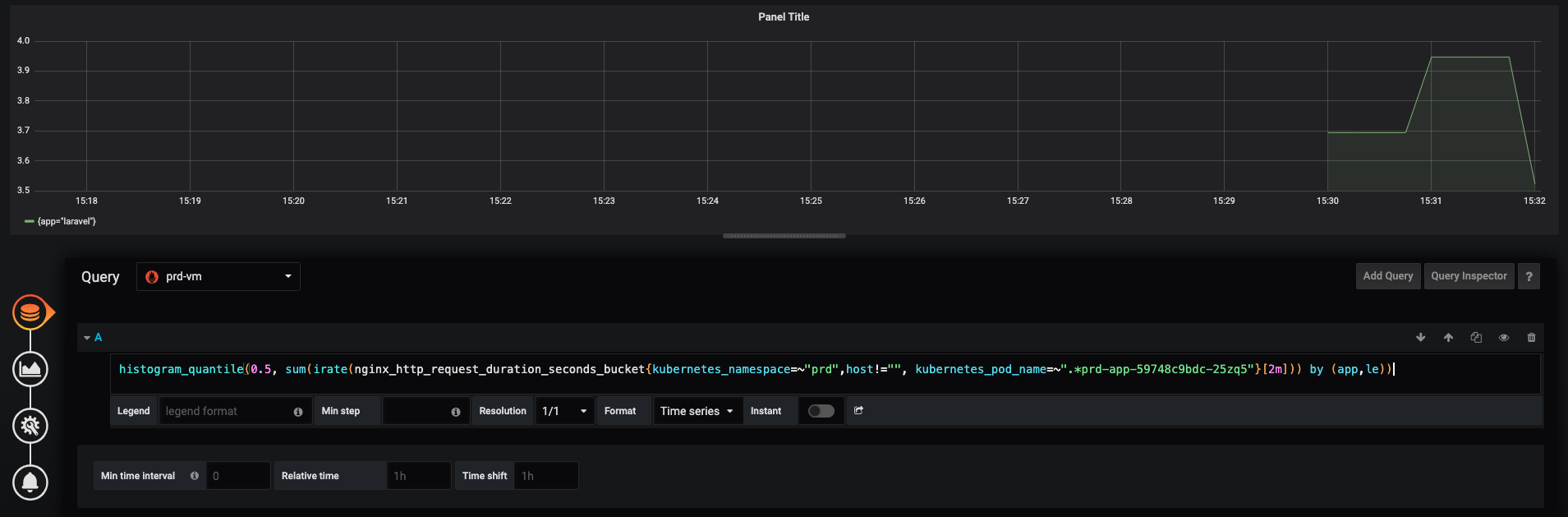Focus the Min time interval input field
Screen dimensions: 1568x517
coord(238,476)
